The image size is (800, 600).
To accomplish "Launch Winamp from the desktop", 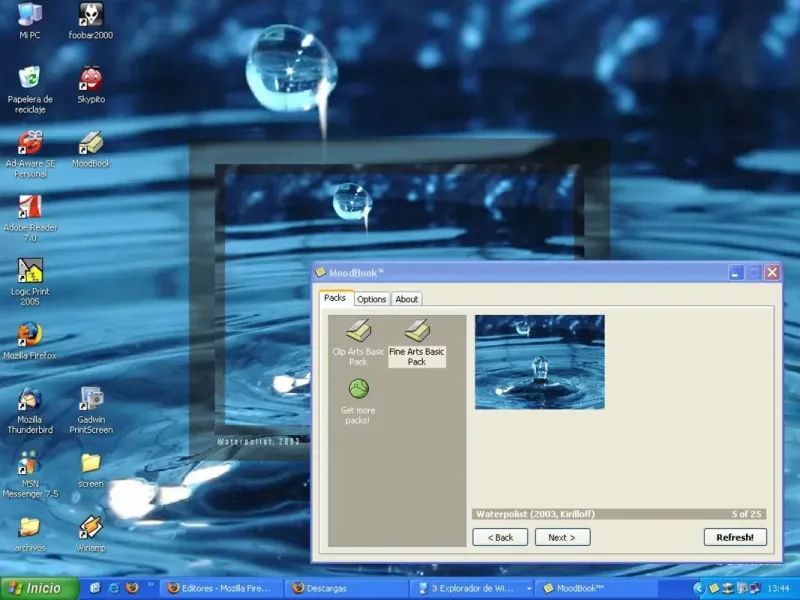I will 91,534.
